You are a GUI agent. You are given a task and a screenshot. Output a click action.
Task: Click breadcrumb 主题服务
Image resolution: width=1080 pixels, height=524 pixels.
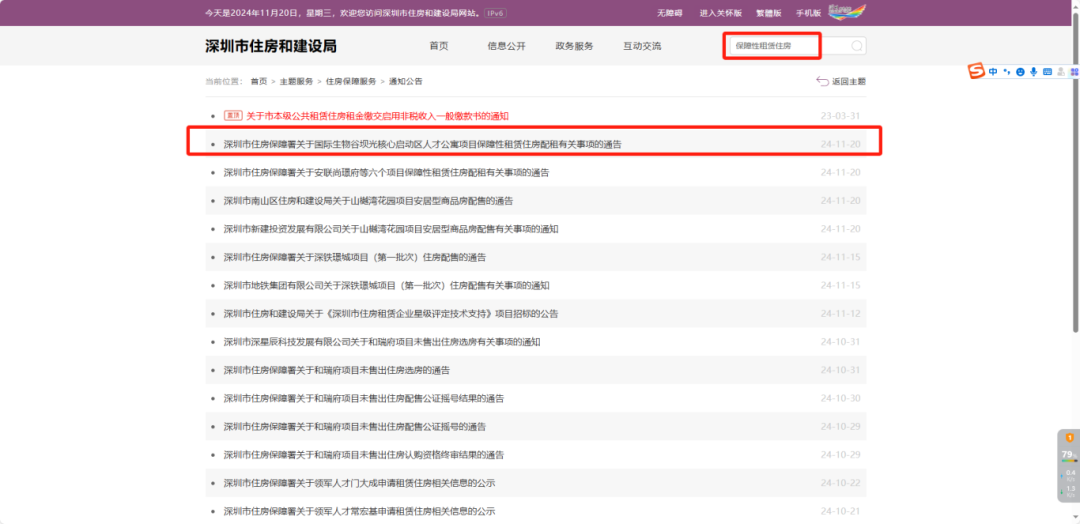coord(296,81)
